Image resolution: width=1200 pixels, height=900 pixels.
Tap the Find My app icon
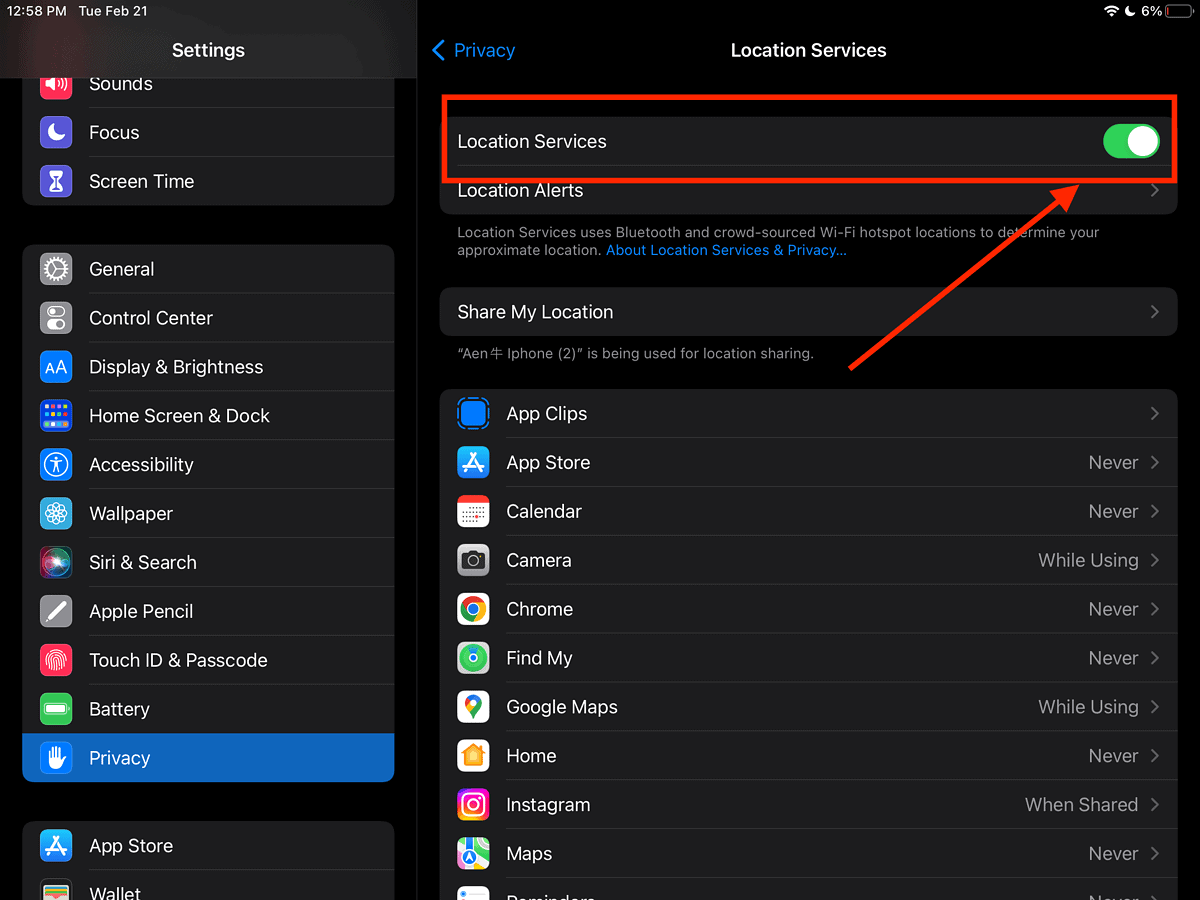coord(473,657)
